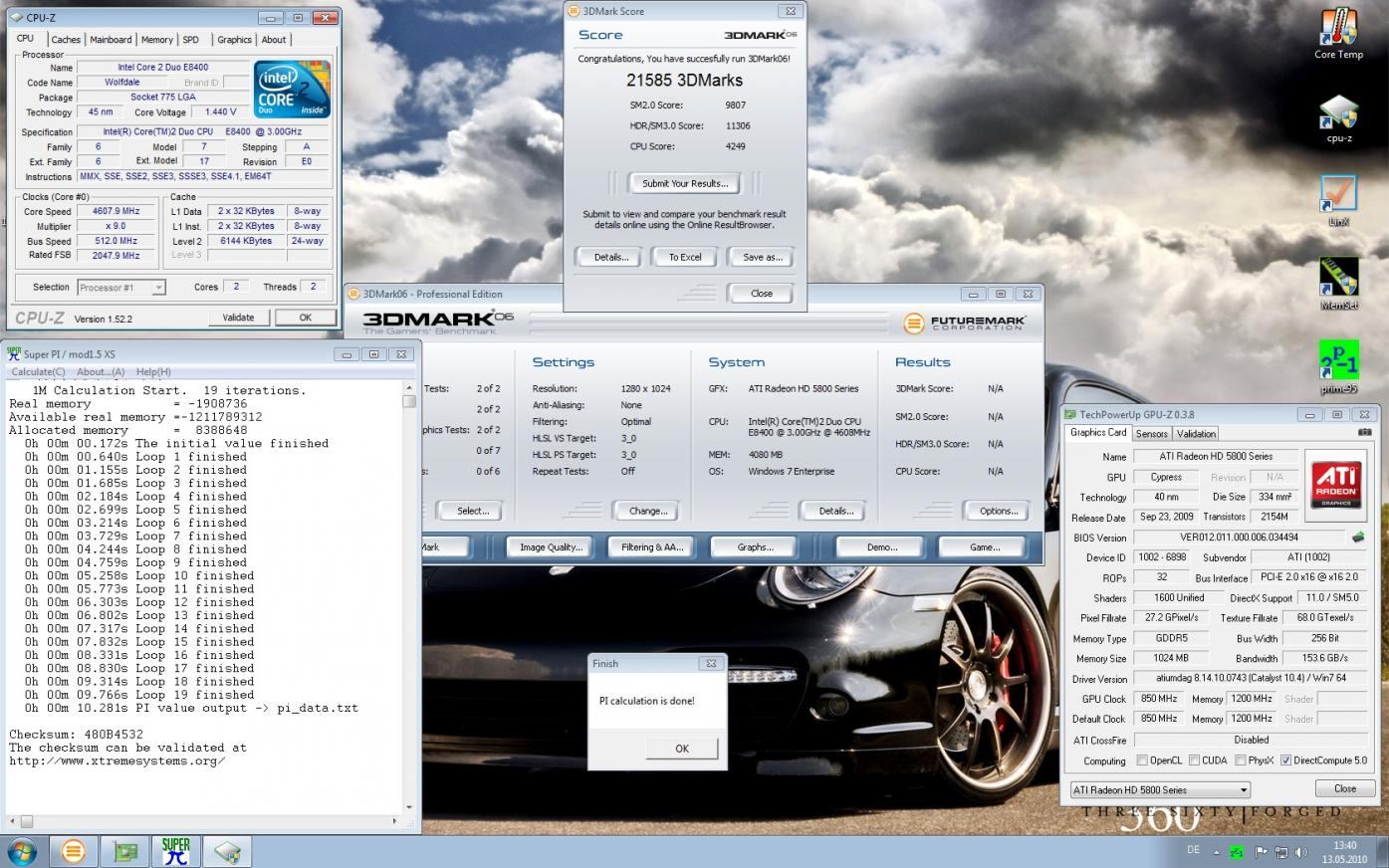Click the Validate button in CPU-Z
Image resolution: width=1389 pixels, height=868 pixels.
click(238, 318)
